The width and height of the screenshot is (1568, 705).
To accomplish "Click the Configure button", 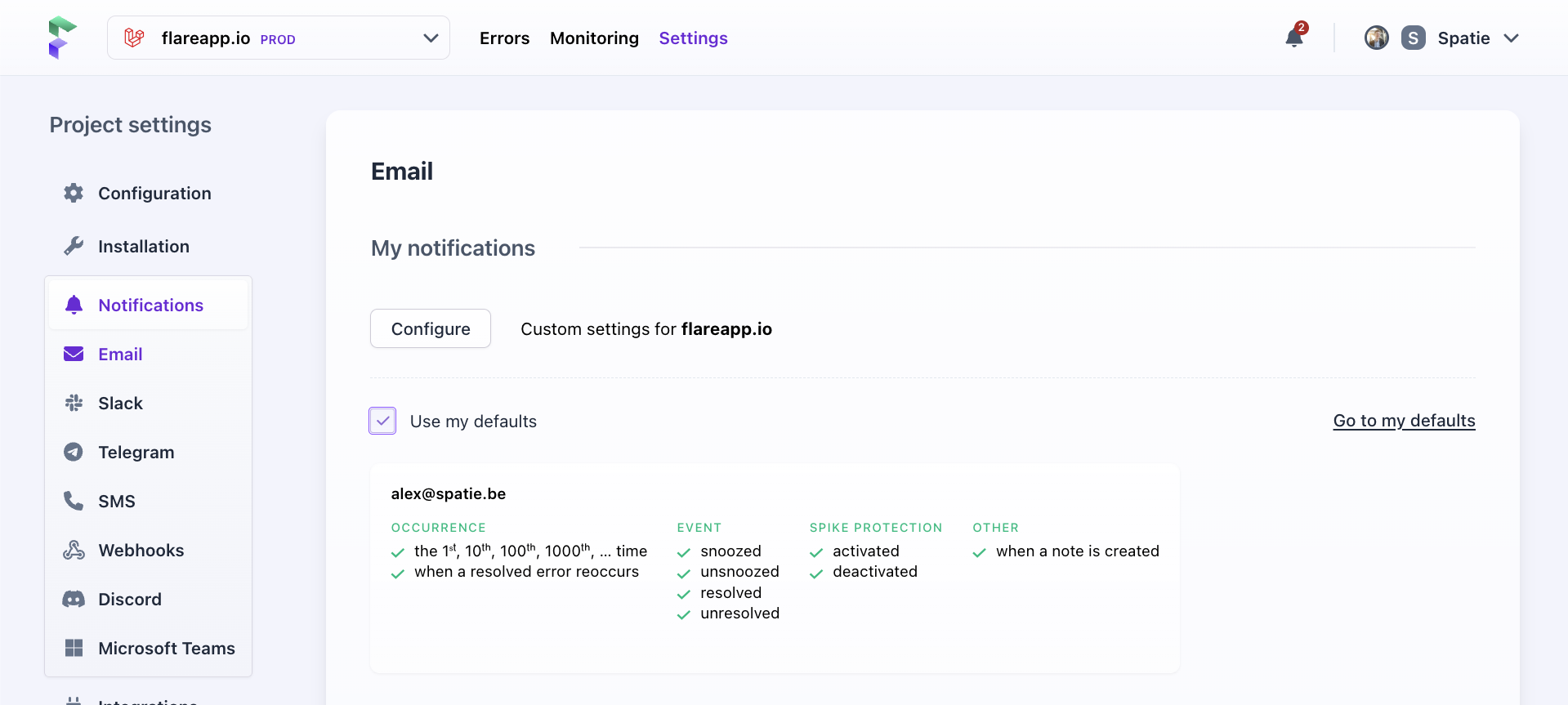I will click(x=431, y=328).
